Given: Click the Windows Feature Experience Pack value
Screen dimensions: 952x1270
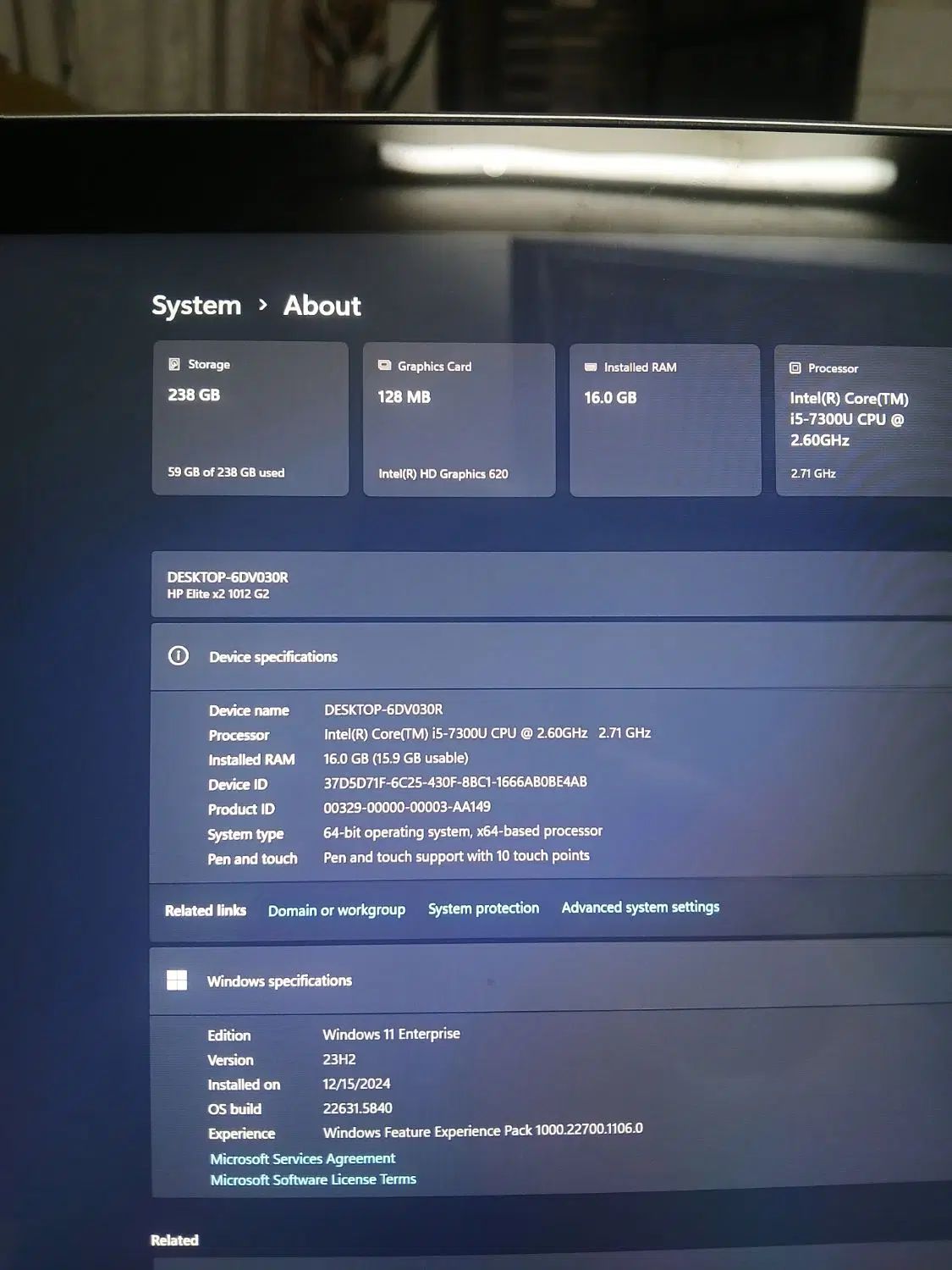Looking at the screenshot, I should click(x=483, y=1131).
